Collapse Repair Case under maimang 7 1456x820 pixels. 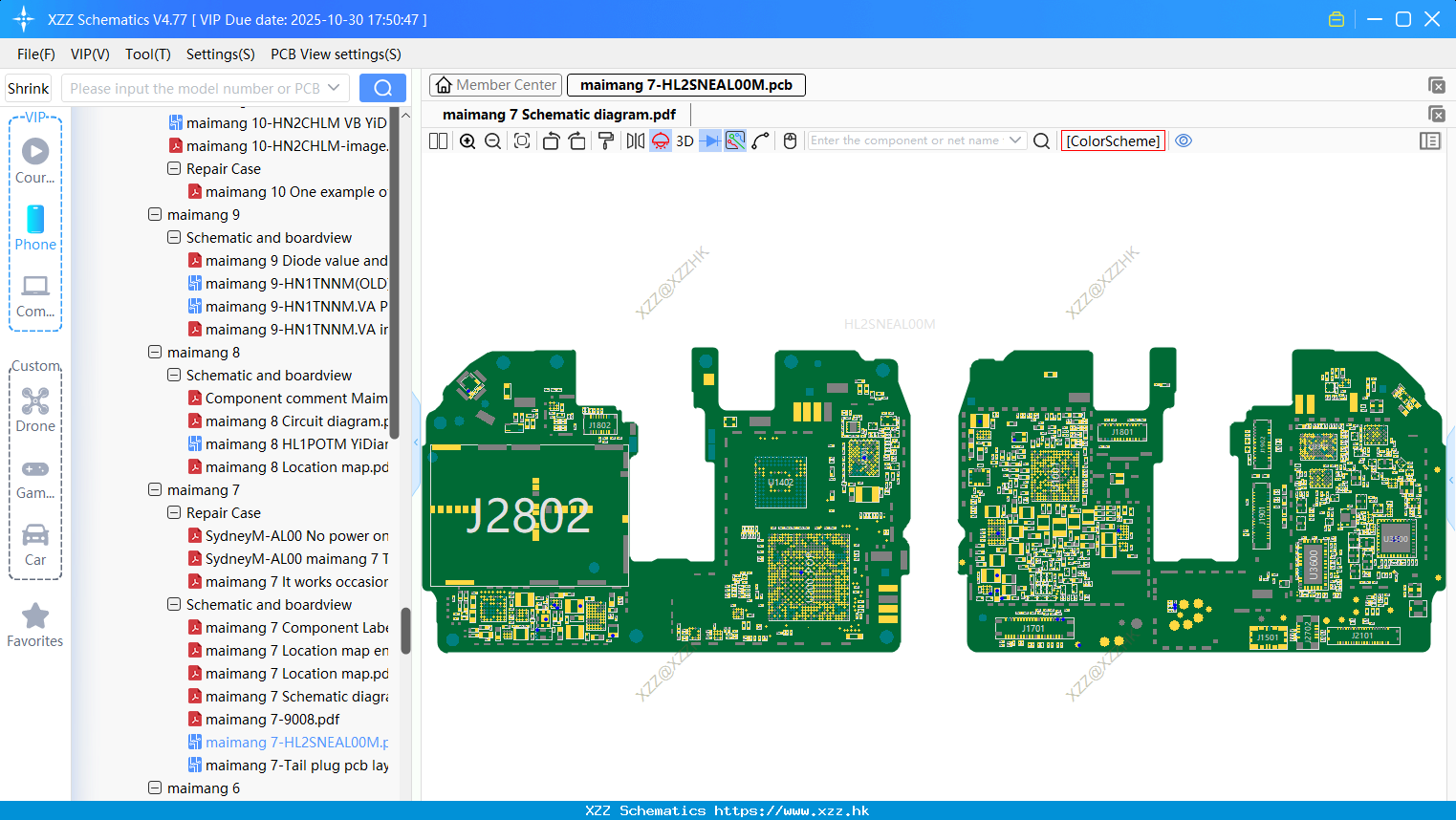pyautogui.click(x=174, y=512)
